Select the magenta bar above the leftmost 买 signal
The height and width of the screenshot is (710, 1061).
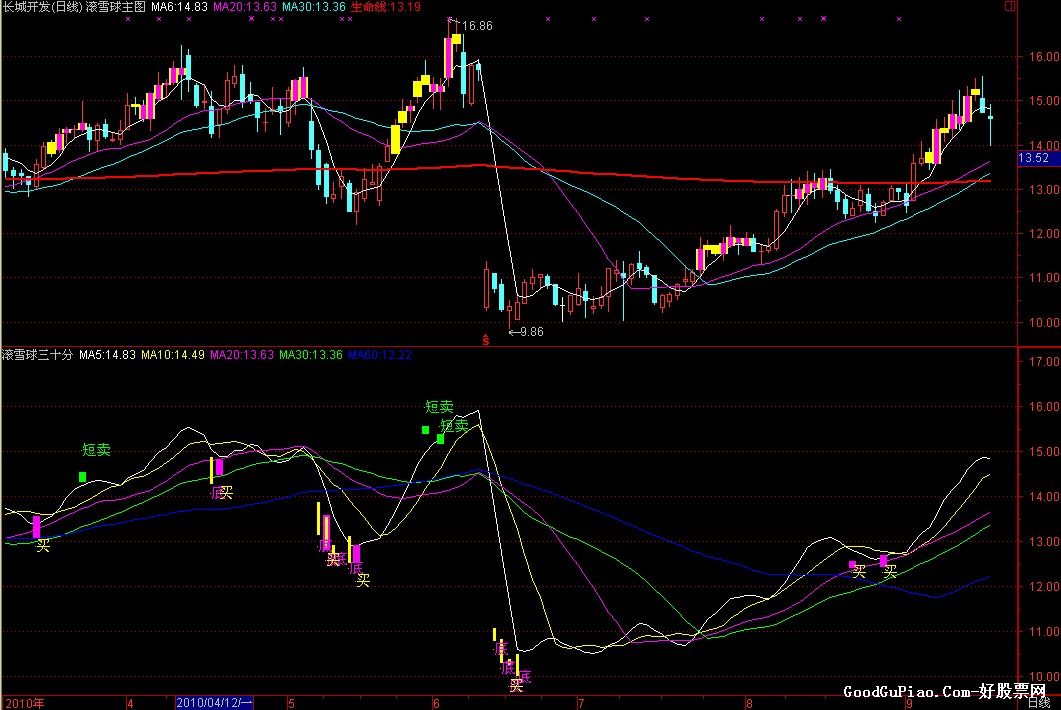click(37, 527)
